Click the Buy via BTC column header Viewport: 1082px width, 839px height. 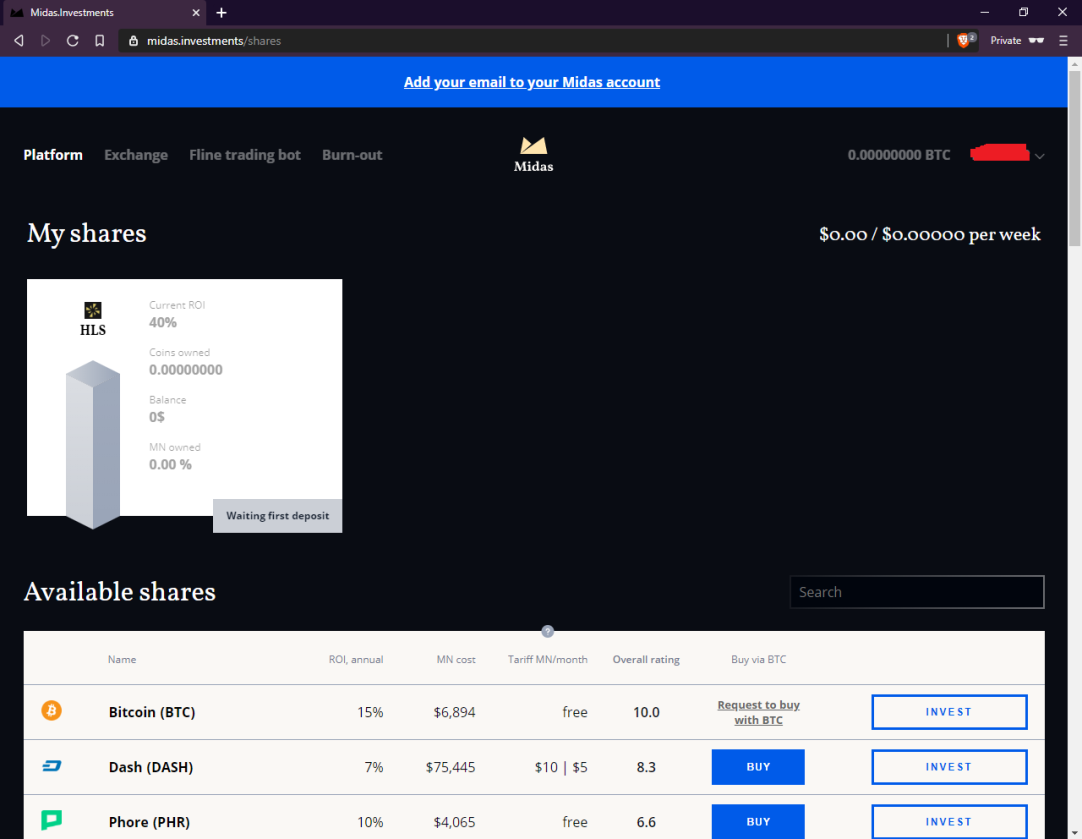coord(758,660)
